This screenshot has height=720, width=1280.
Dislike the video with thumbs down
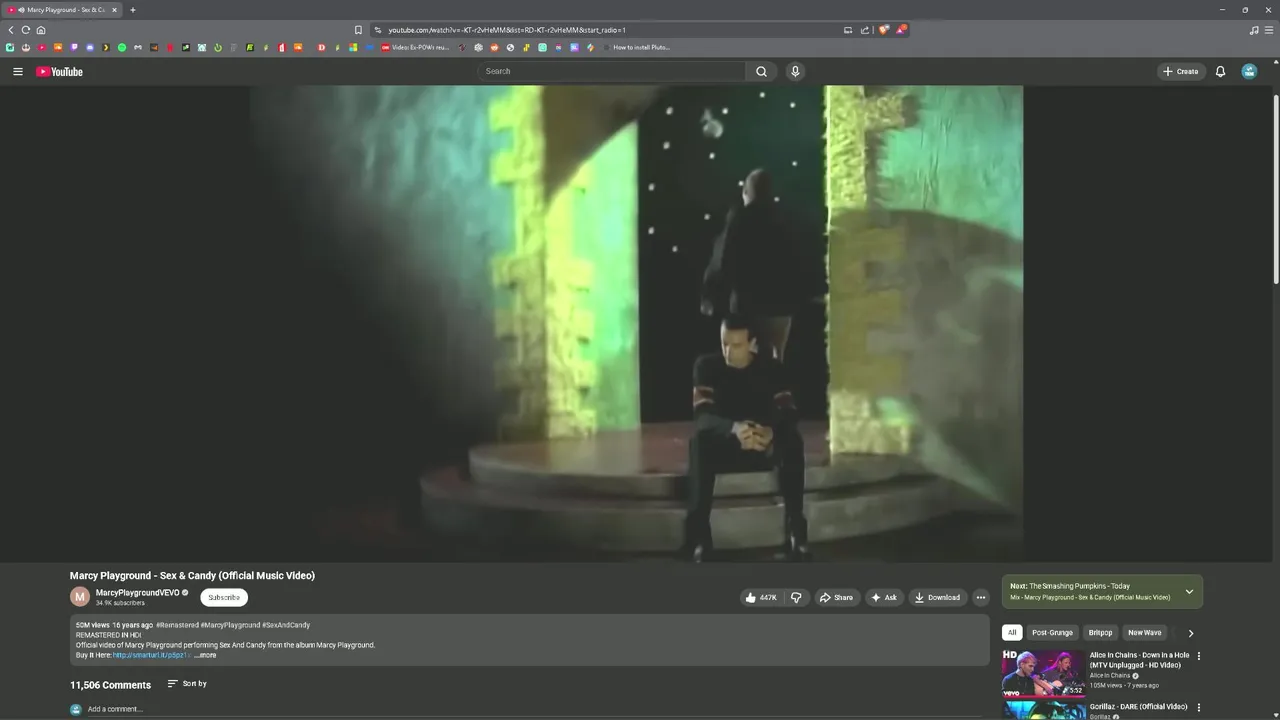tap(796, 597)
